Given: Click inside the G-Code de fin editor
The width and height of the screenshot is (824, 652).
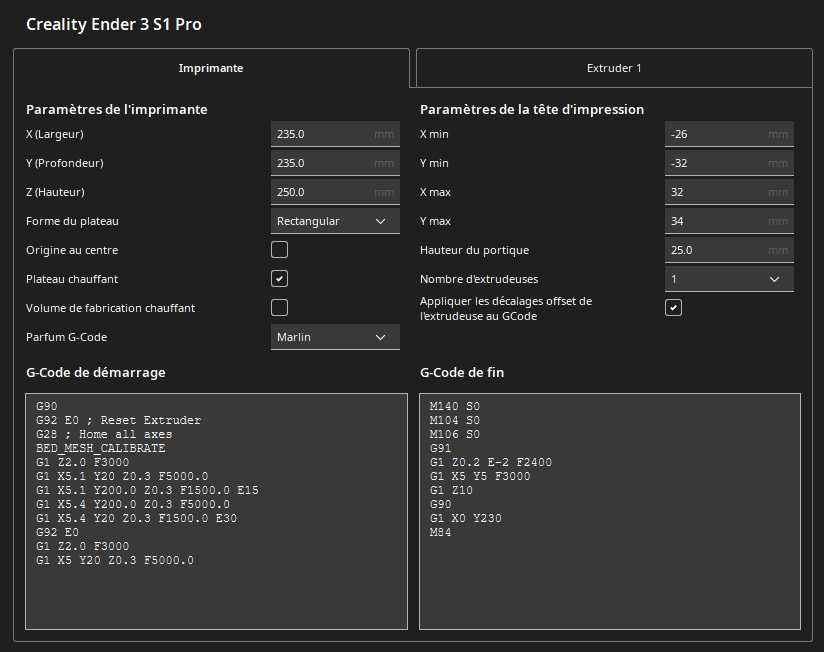Looking at the screenshot, I should 610,511.
